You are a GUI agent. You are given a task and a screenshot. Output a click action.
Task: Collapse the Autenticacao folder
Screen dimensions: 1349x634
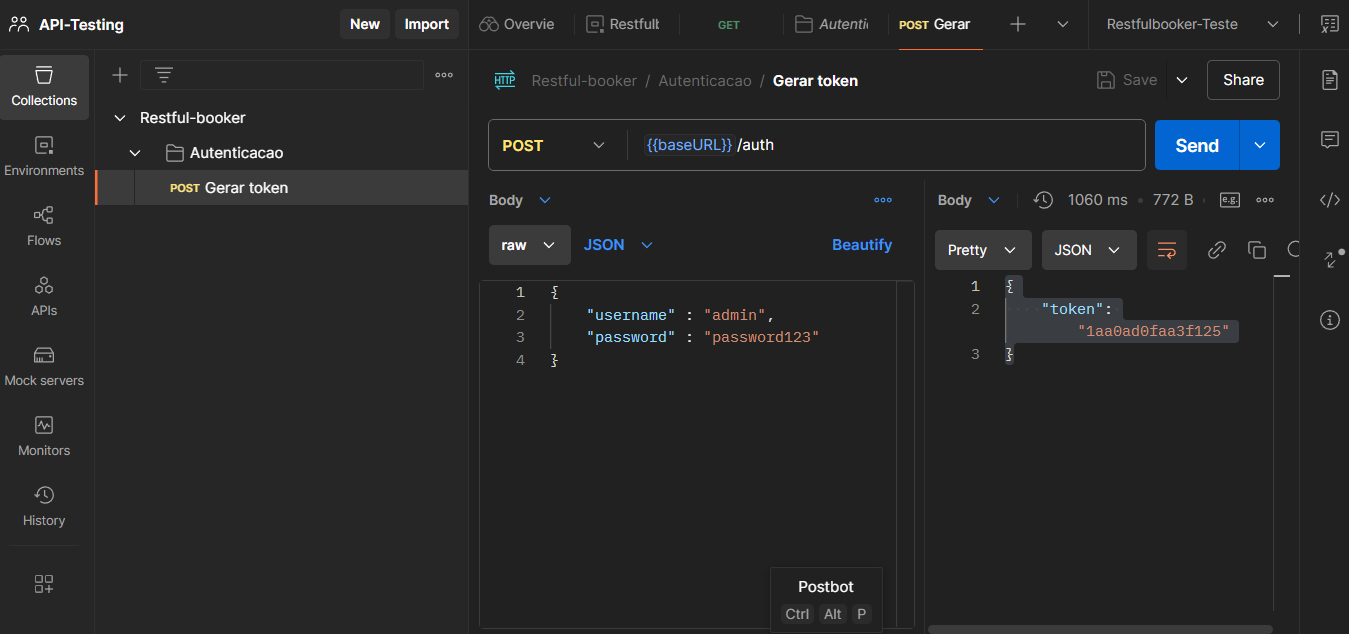click(136, 153)
